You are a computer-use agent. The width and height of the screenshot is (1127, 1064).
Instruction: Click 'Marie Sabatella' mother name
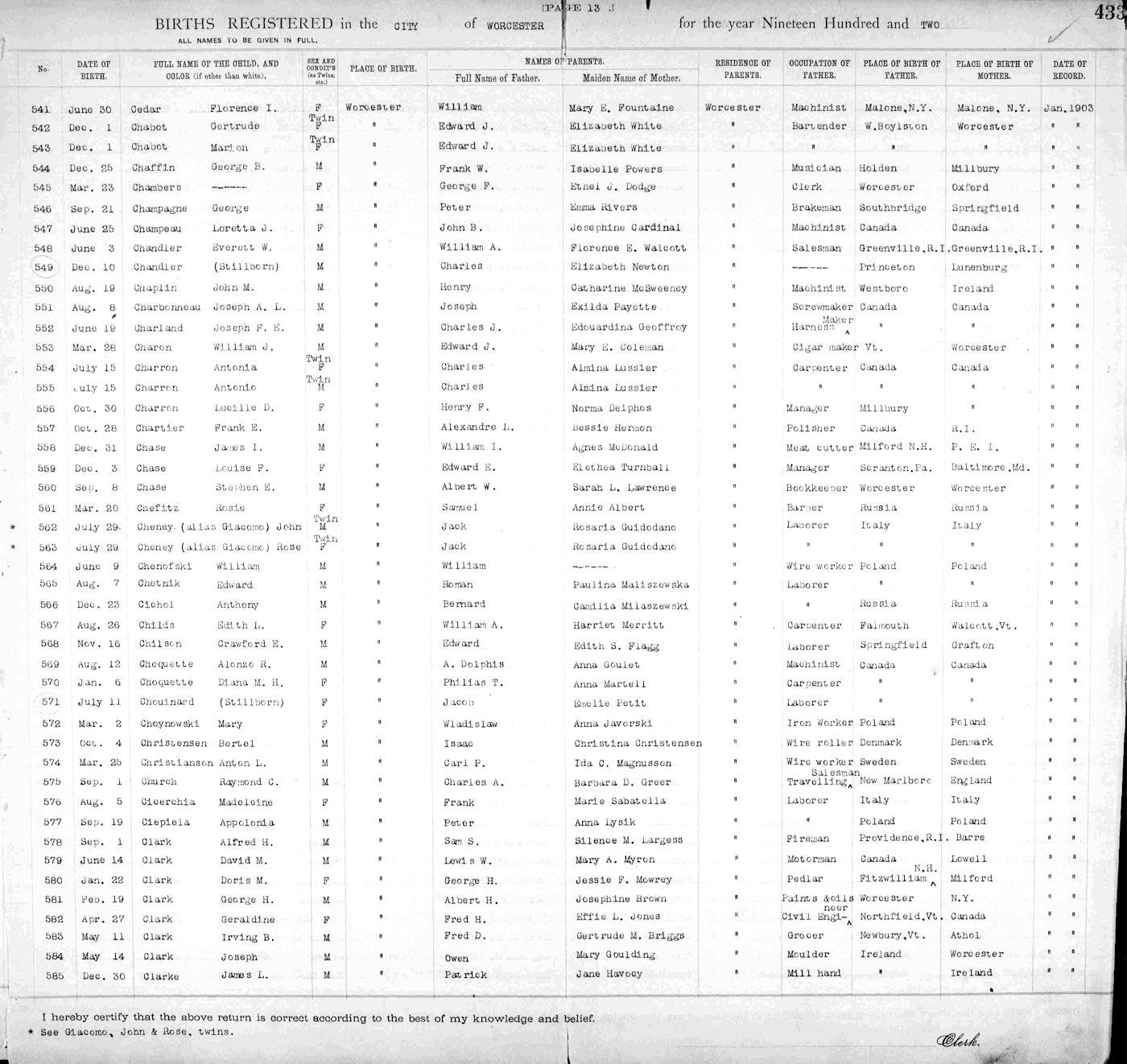621,802
